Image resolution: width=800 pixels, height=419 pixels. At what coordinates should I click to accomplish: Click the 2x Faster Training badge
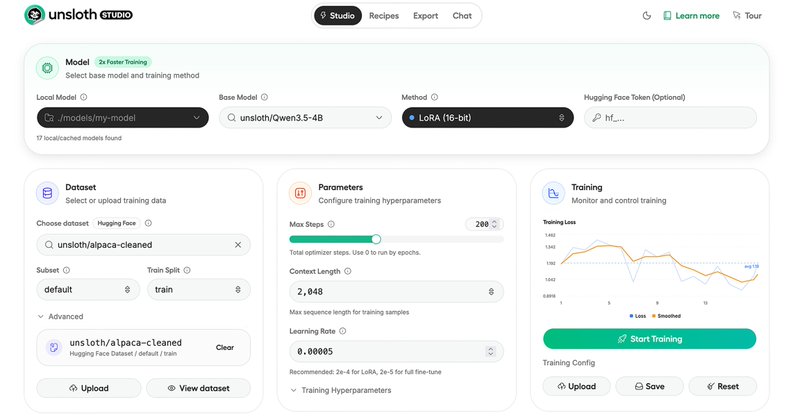point(123,62)
